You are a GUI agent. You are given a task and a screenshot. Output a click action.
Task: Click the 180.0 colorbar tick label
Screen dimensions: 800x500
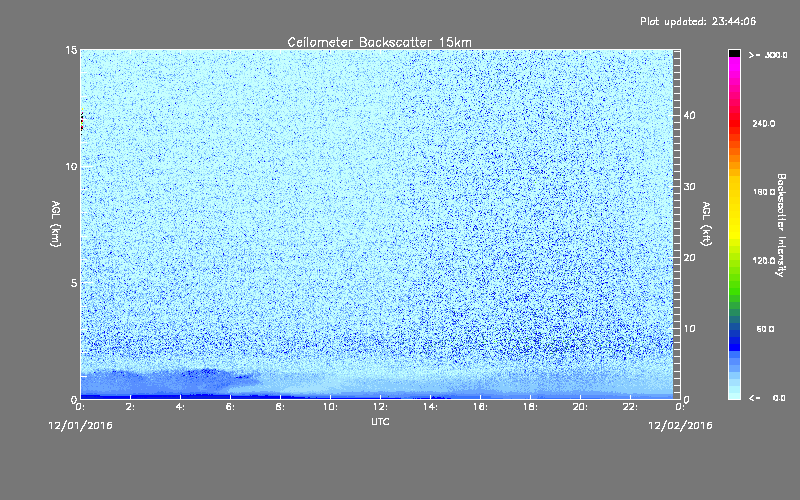tap(764, 192)
